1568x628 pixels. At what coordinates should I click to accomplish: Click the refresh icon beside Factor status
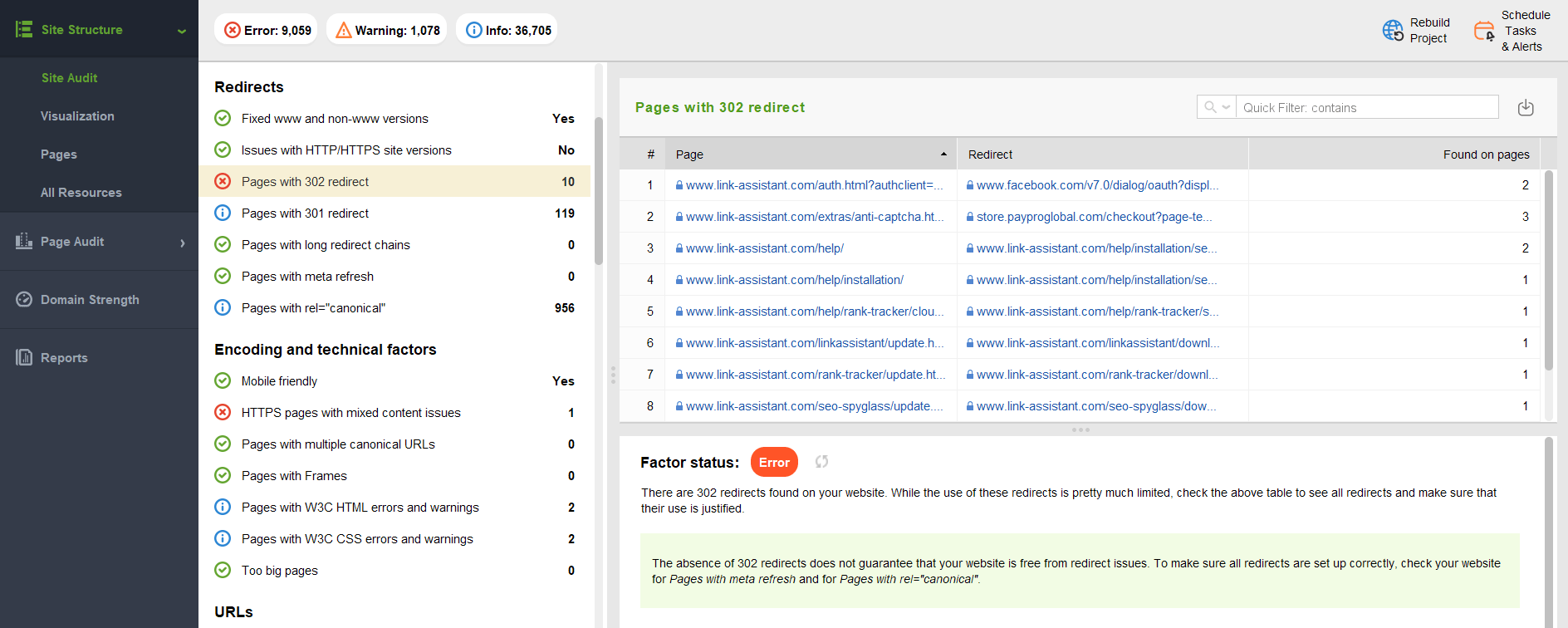(x=821, y=462)
